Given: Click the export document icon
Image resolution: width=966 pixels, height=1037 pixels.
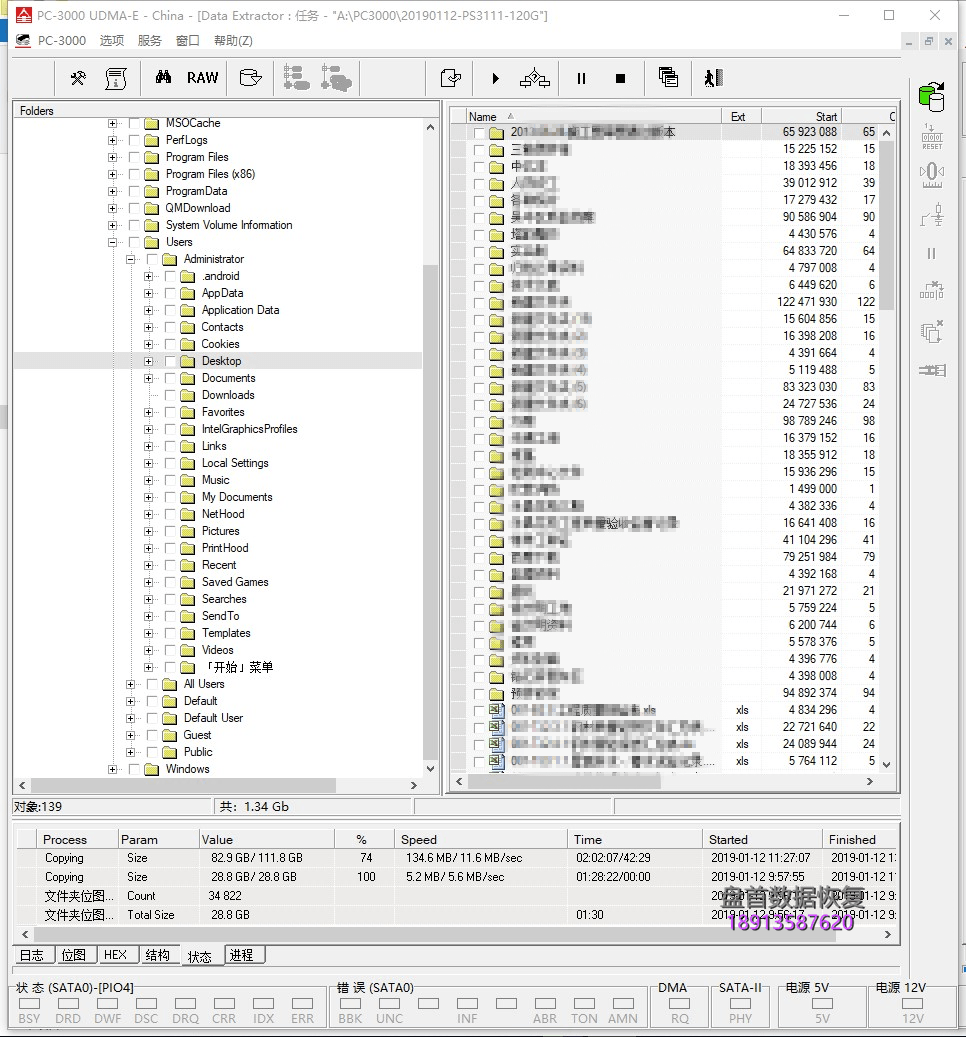Looking at the screenshot, I should click(x=451, y=78).
